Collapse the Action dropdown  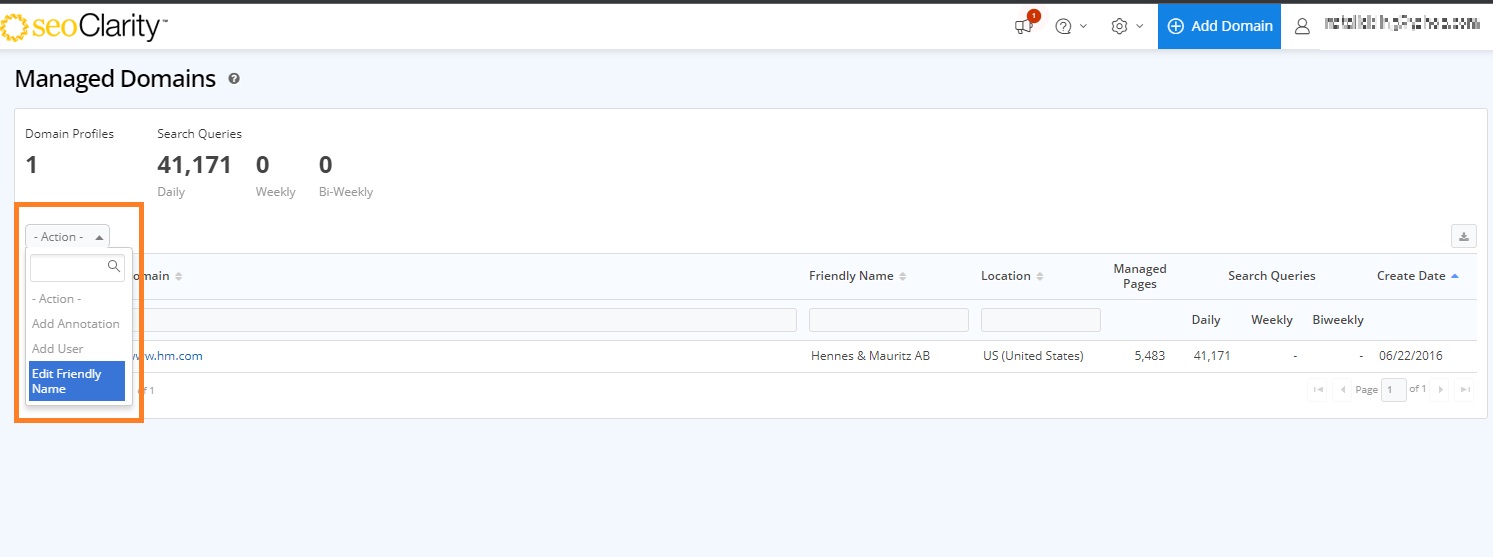coord(67,237)
